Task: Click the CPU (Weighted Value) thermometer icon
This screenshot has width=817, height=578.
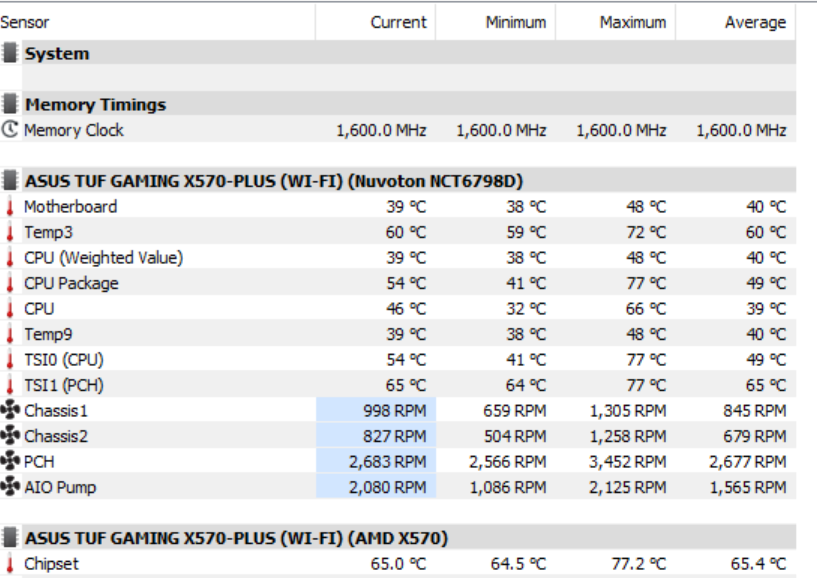Action: click(9, 258)
